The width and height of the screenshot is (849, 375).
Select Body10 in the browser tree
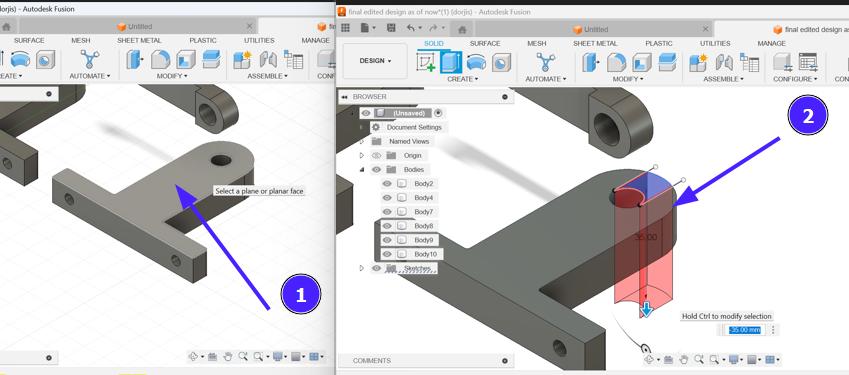tap(425, 254)
